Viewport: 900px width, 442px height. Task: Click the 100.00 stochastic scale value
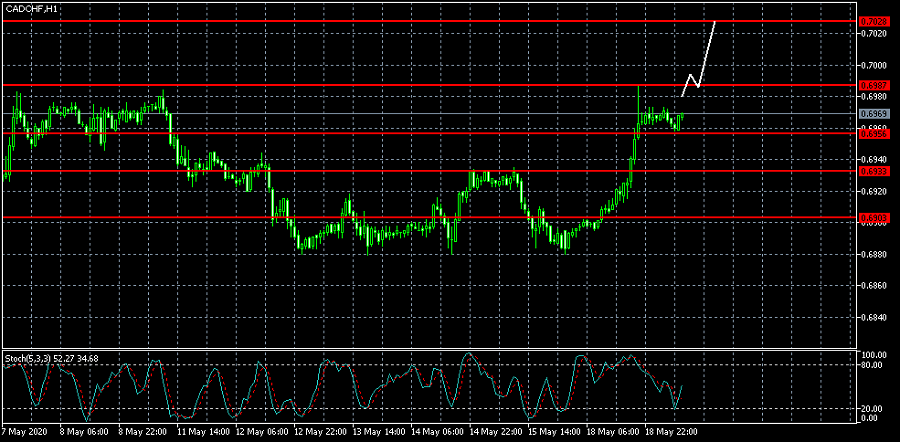(x=875, y=355)
